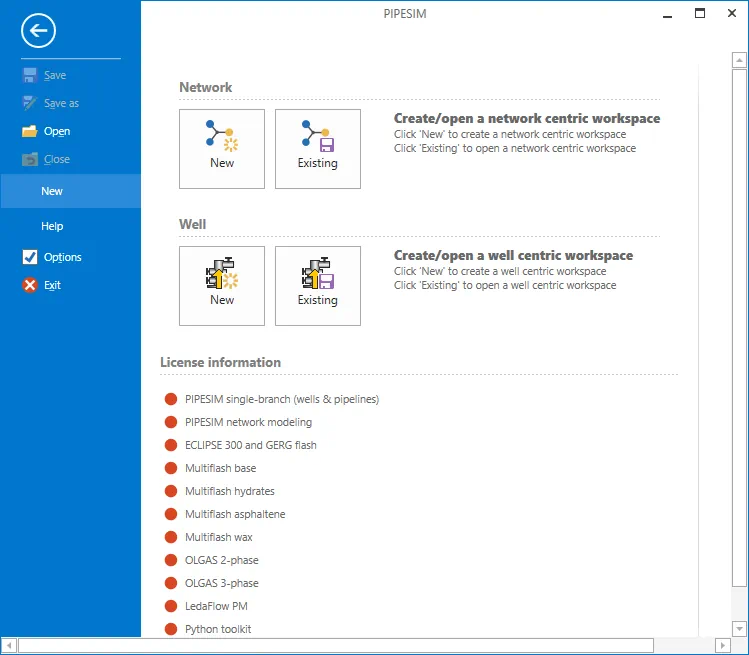Open an Existing network centric workspace

click(x=318, y=149)
